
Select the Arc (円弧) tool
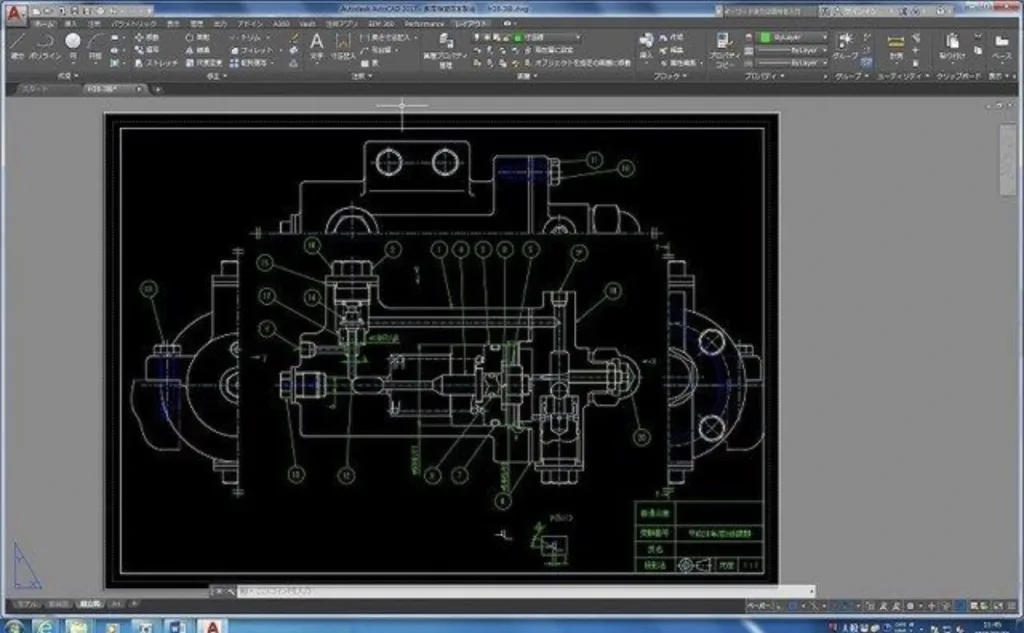pos(95,46)
